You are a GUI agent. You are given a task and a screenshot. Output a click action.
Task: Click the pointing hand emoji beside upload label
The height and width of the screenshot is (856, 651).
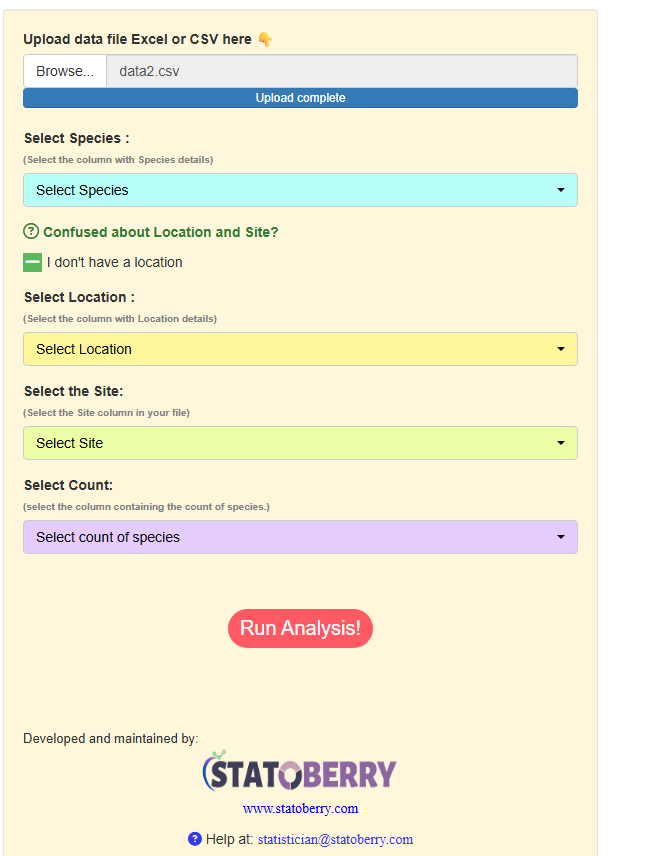click(265, 39)
